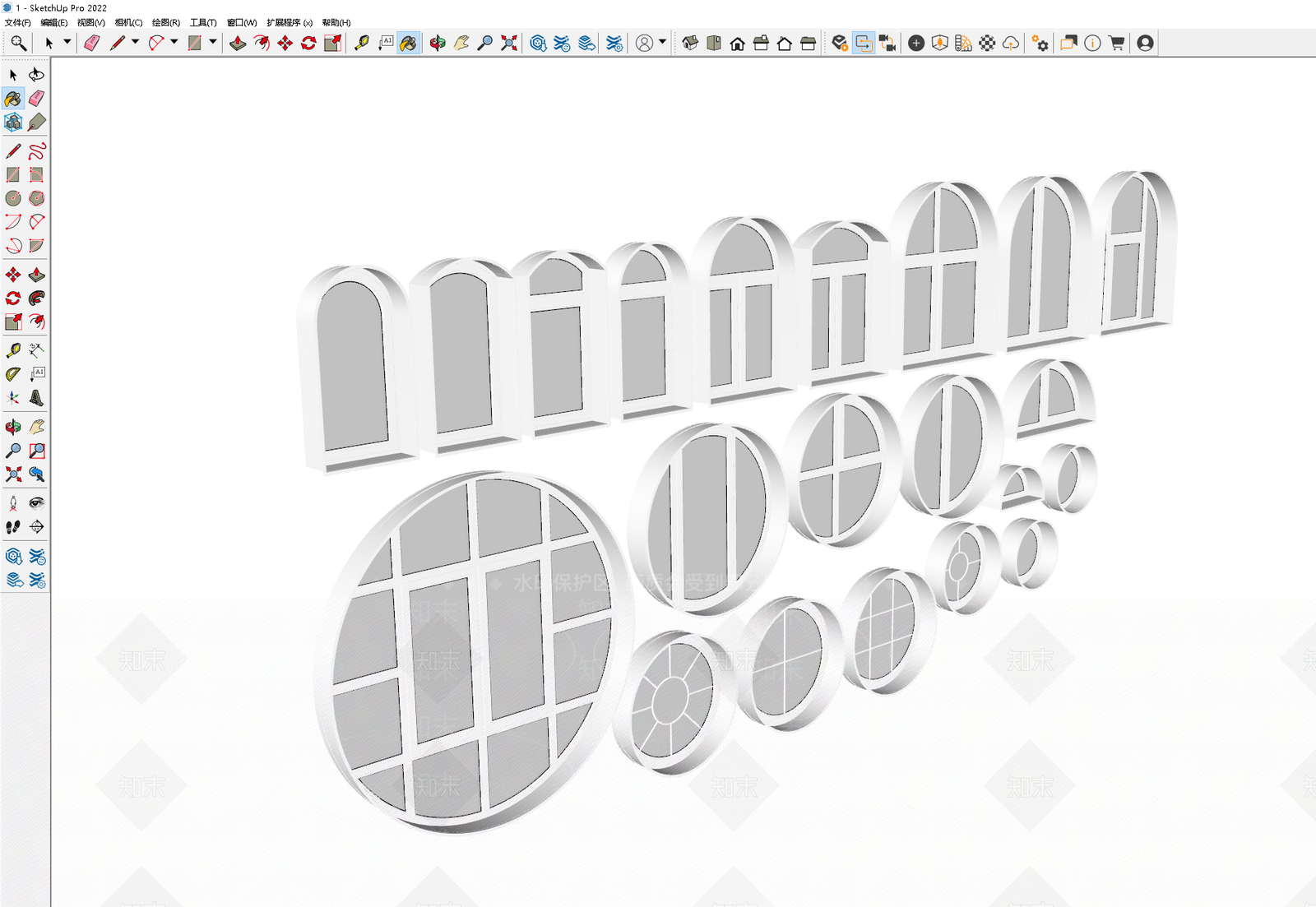Open the shopping cart icon
The image size is (1316, 907).
point(1116,43)
